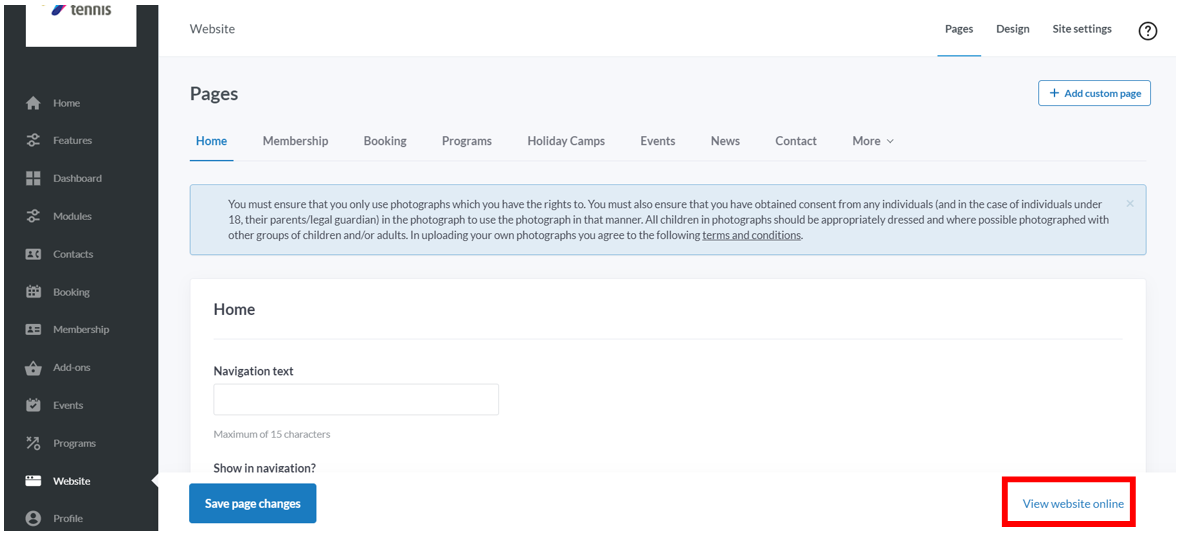
Task: Open the Features sliders icon in sidebar
Action: coord(33,140)
